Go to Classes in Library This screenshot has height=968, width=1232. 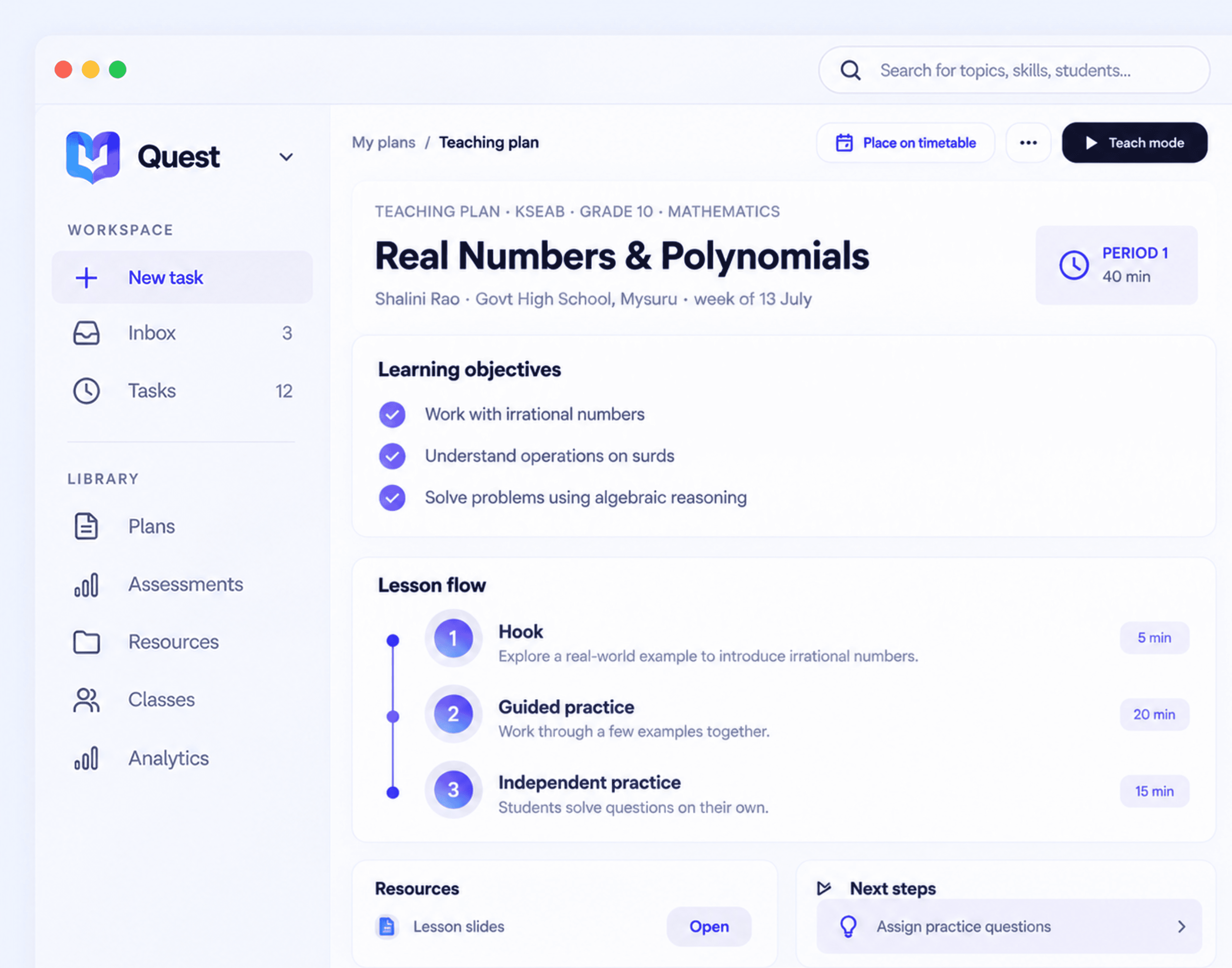[x=182, y=700]
